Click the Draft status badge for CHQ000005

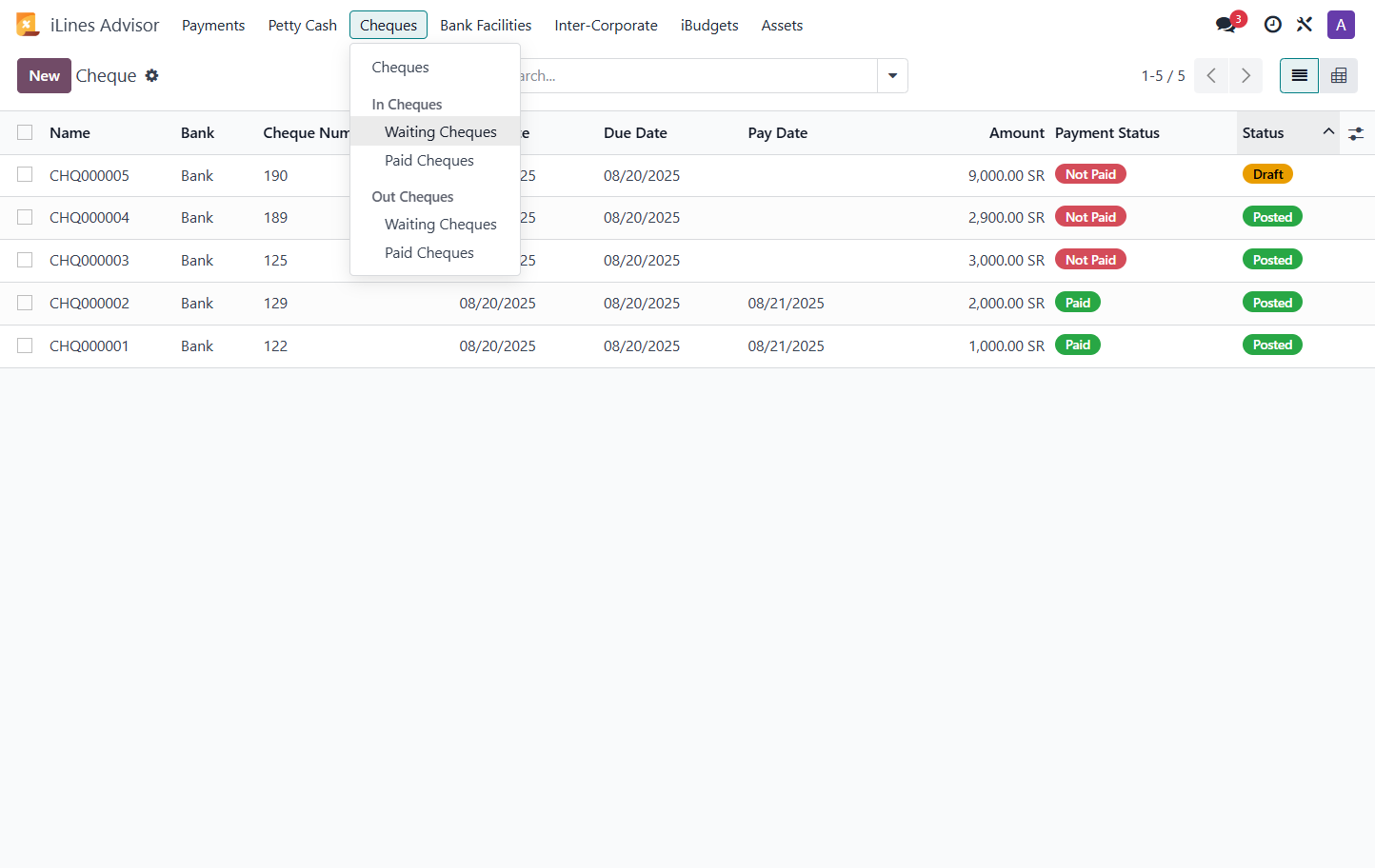coord(1267,174)
